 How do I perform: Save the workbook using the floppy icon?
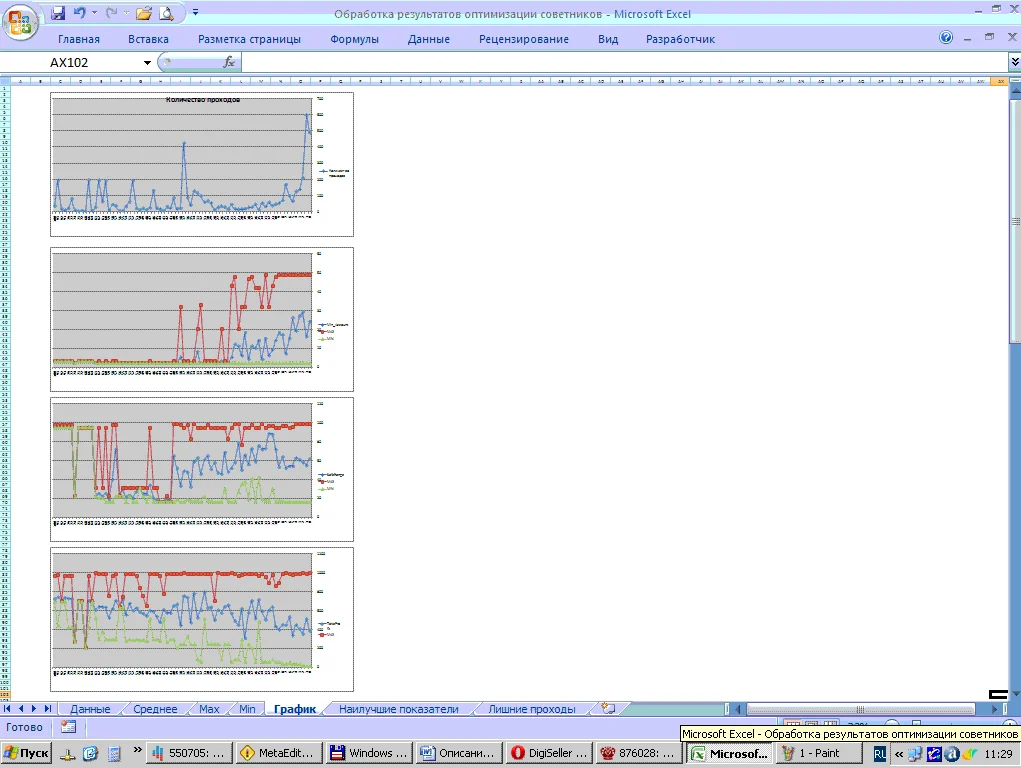tap(58, 13)
